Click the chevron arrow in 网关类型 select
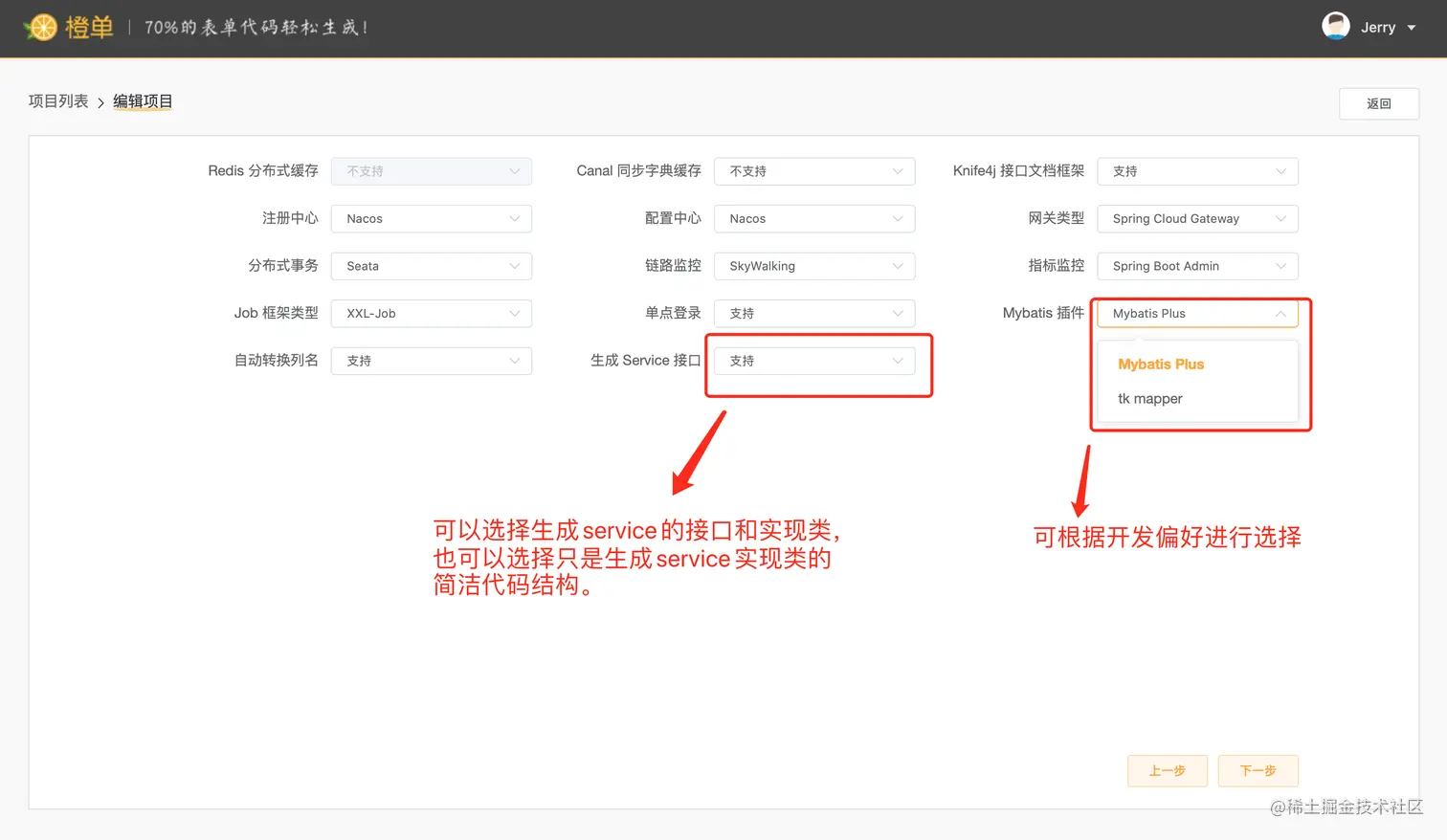This screenshot has width=1447, height=840. [1280, 218]
